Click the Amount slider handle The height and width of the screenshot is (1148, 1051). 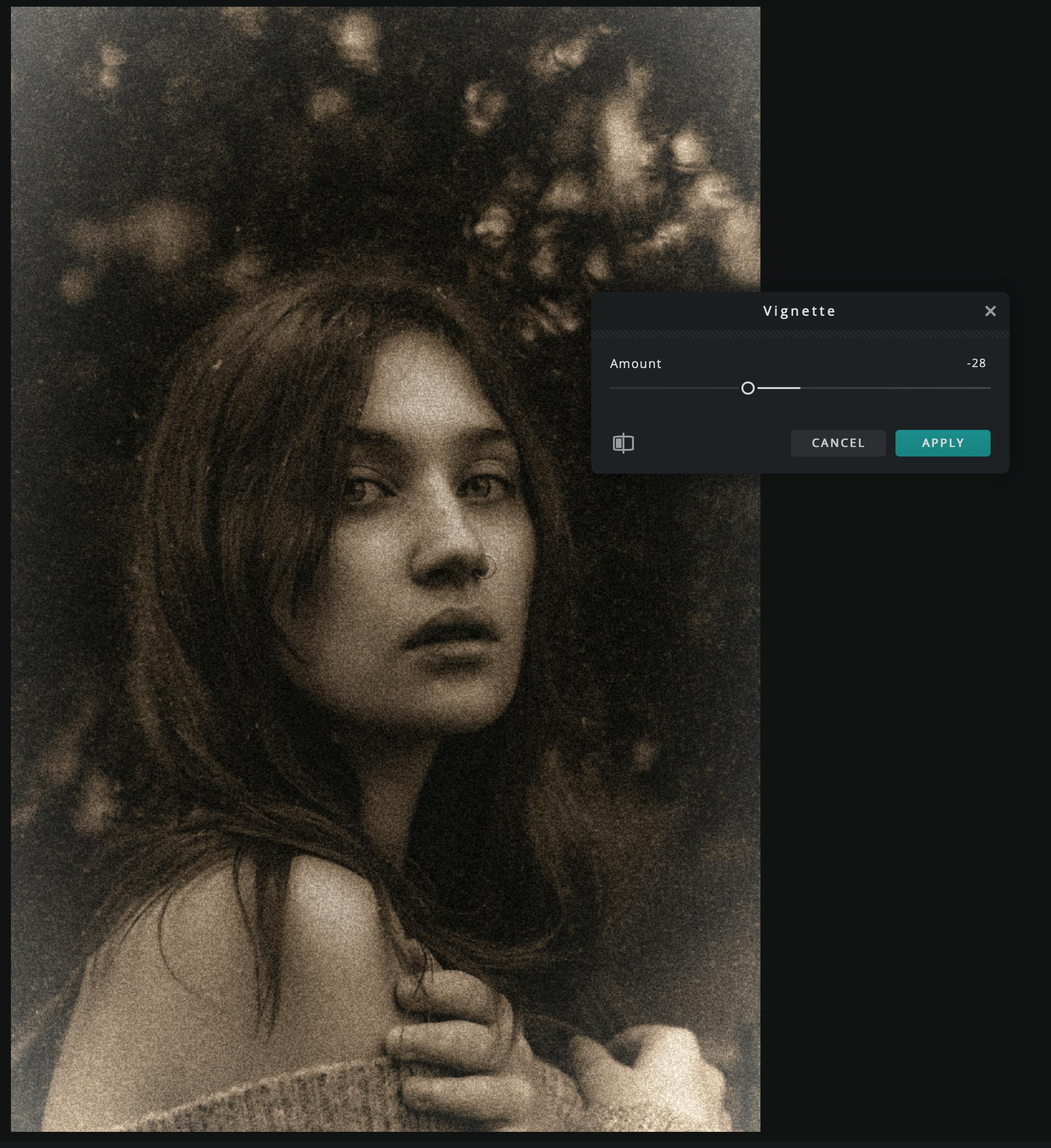(x=748, y=389)
